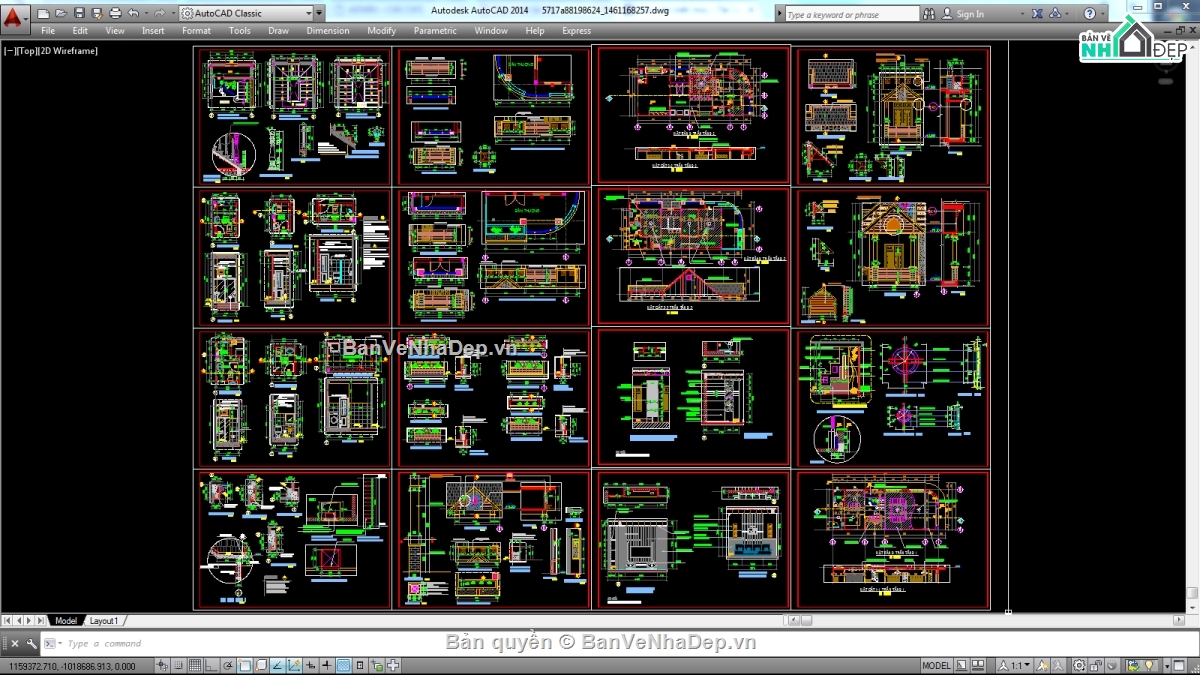Click the New drawing icon

[43, 14]
